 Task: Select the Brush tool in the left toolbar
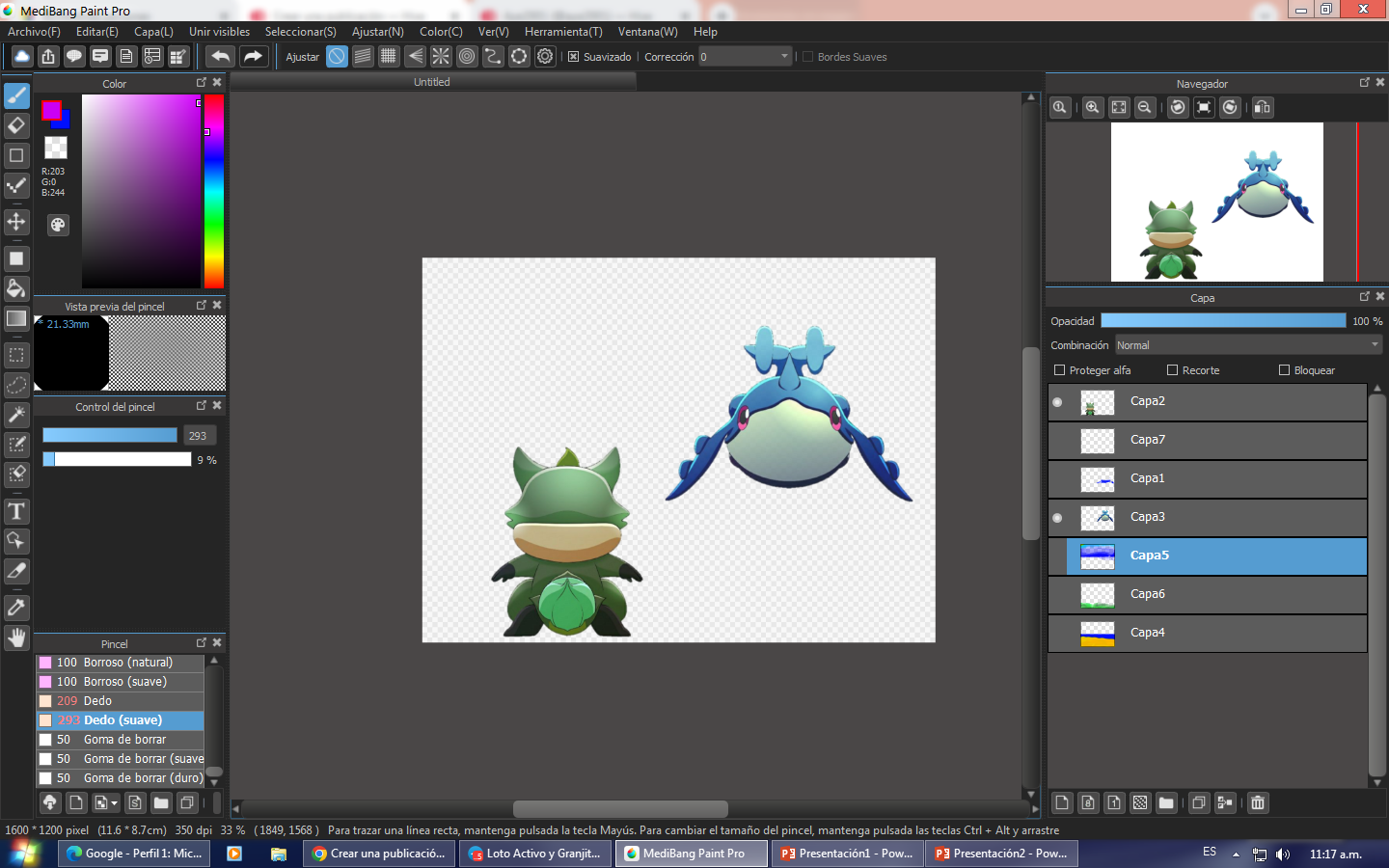tap(16, 95)
